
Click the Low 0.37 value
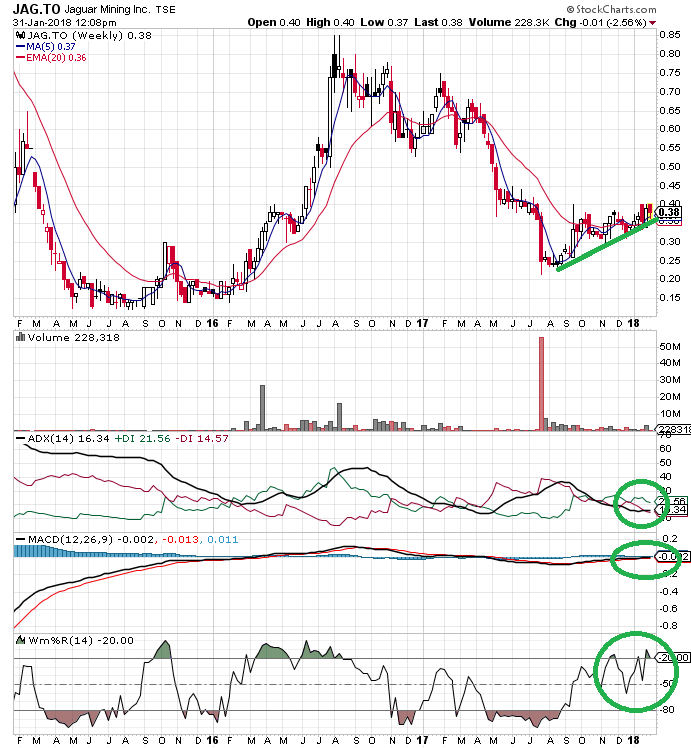click(384, 22)
